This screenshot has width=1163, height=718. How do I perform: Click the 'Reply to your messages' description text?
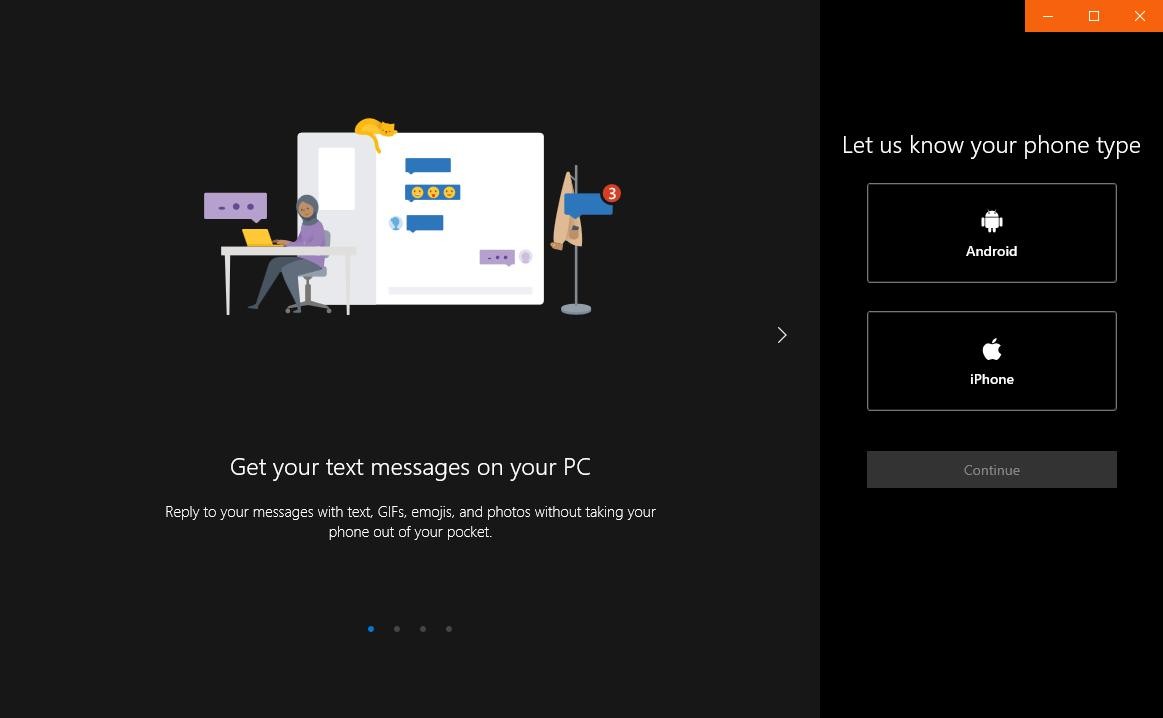coord(410,521)
